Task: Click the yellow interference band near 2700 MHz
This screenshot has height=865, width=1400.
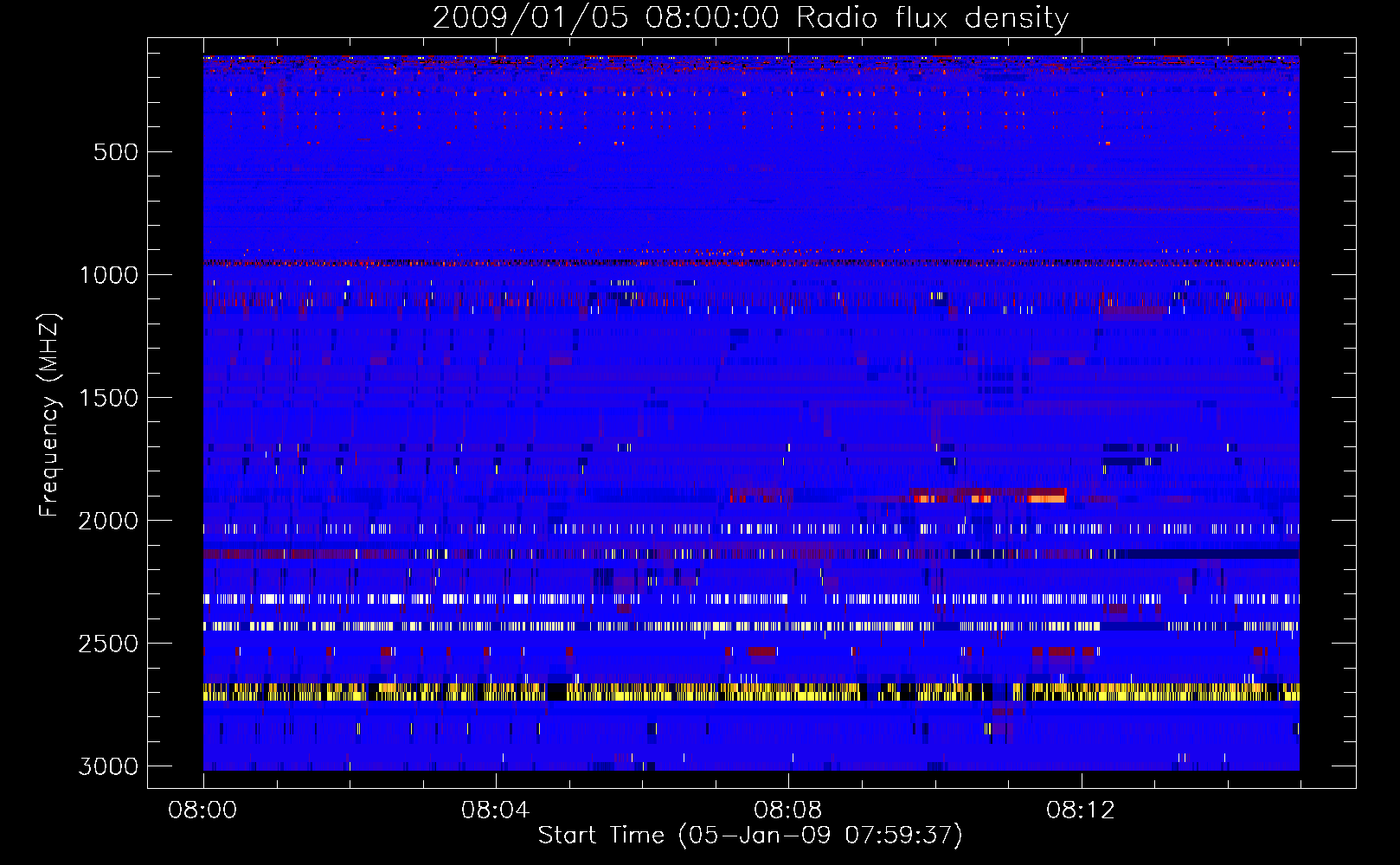Action: coord(751,691)
